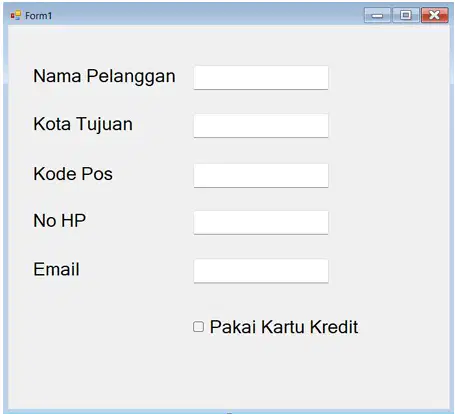Close the Form1 window
This screenshot has width=455, height=414.
(435, 15)
